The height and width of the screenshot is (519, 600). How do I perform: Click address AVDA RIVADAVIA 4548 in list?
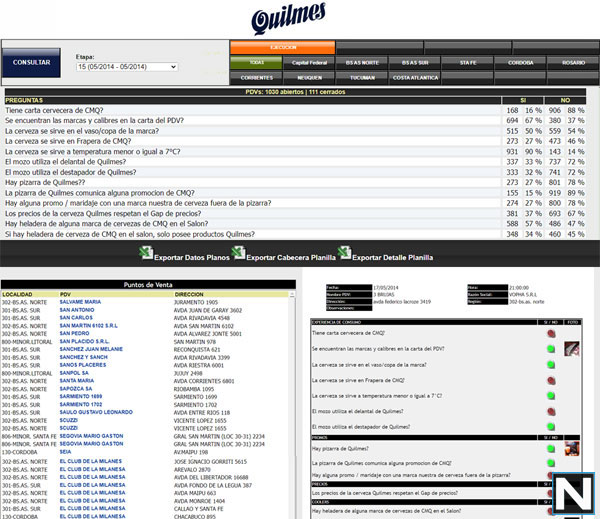click(202, 318)
